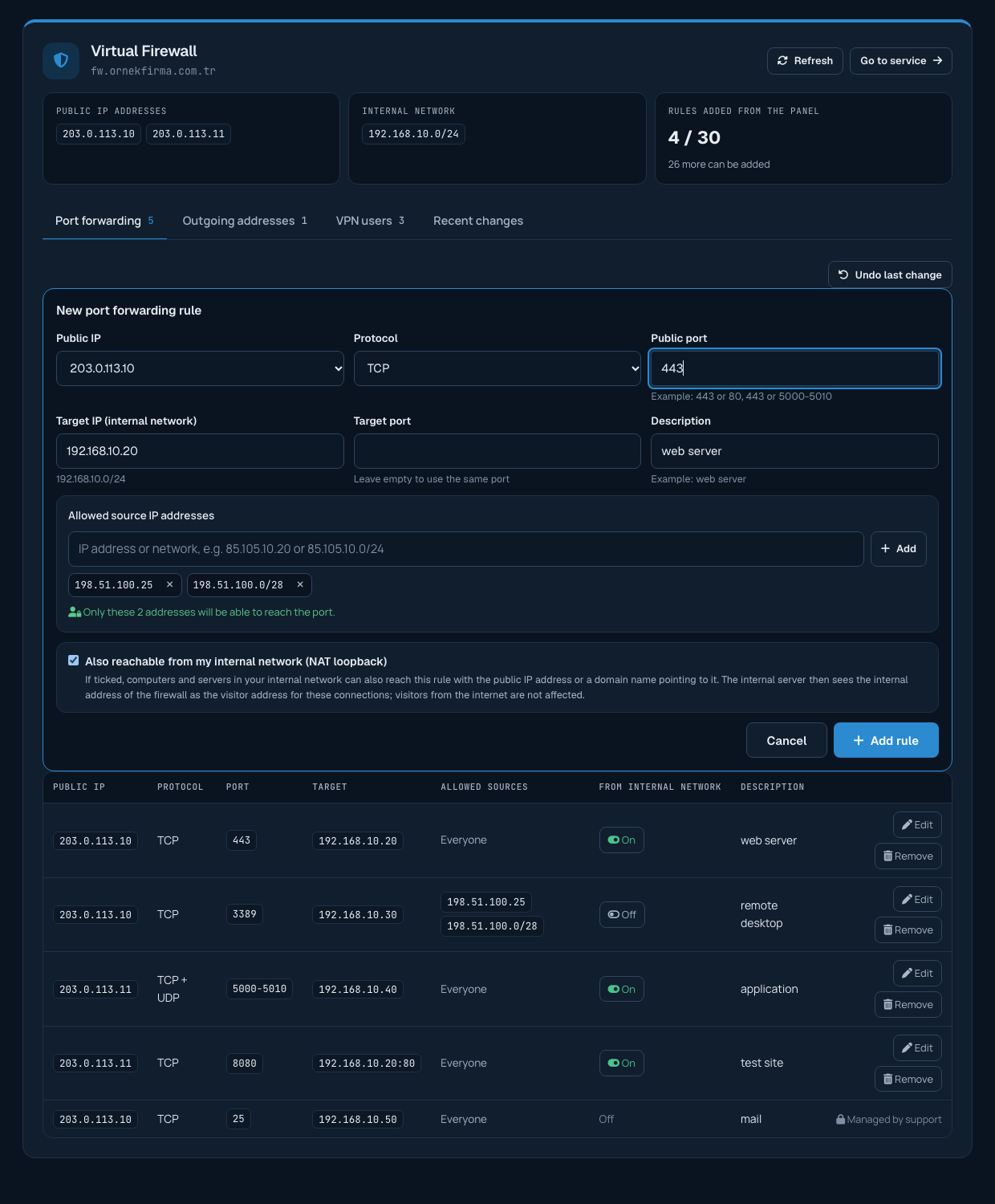995x1204 pixels.
Task: Click public IP chip 203.0.113.10 in header card
Action: tap(99, 134)
